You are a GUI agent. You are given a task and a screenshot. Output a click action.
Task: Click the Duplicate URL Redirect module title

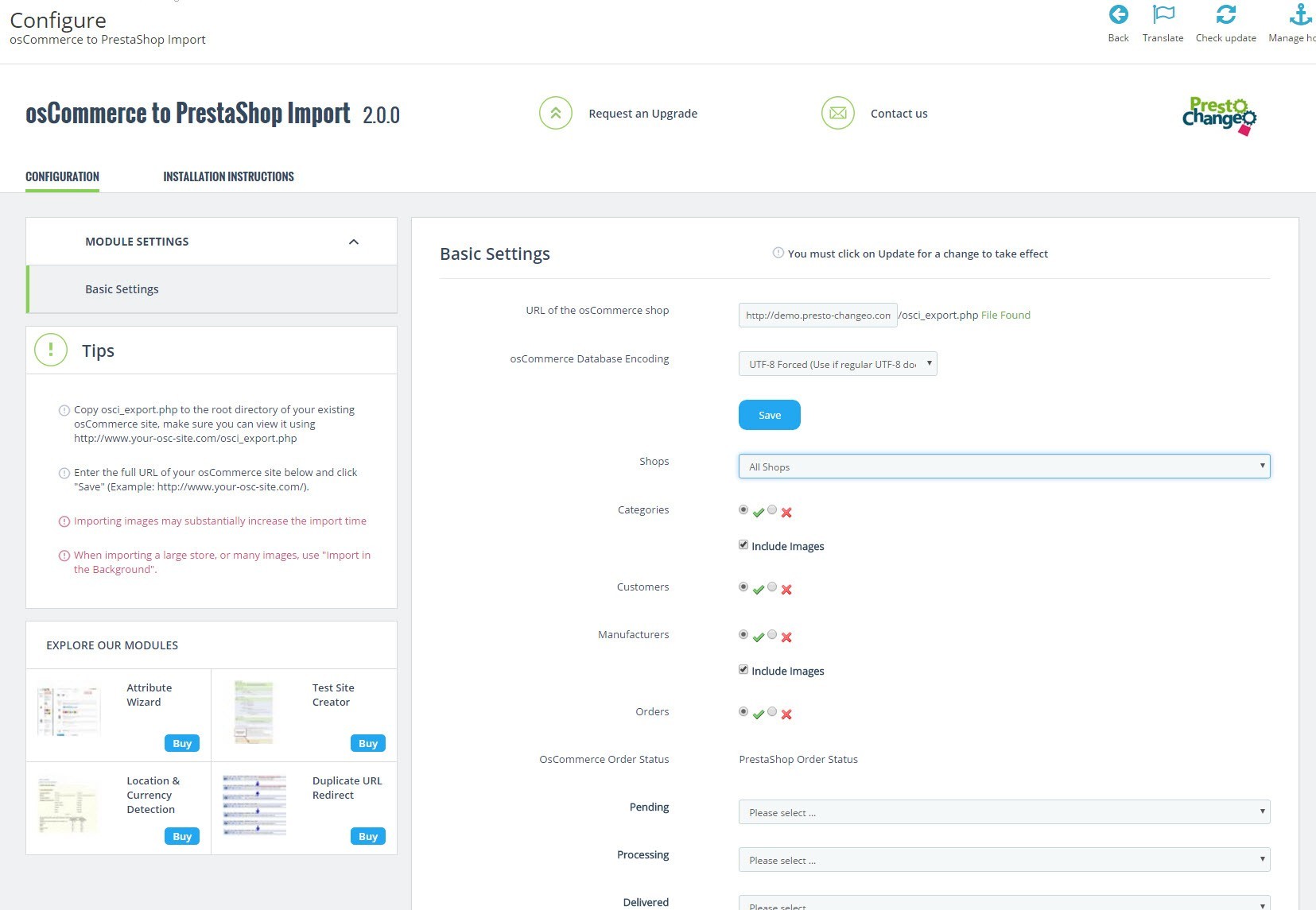pyautogui.click(x=347, y=788)
